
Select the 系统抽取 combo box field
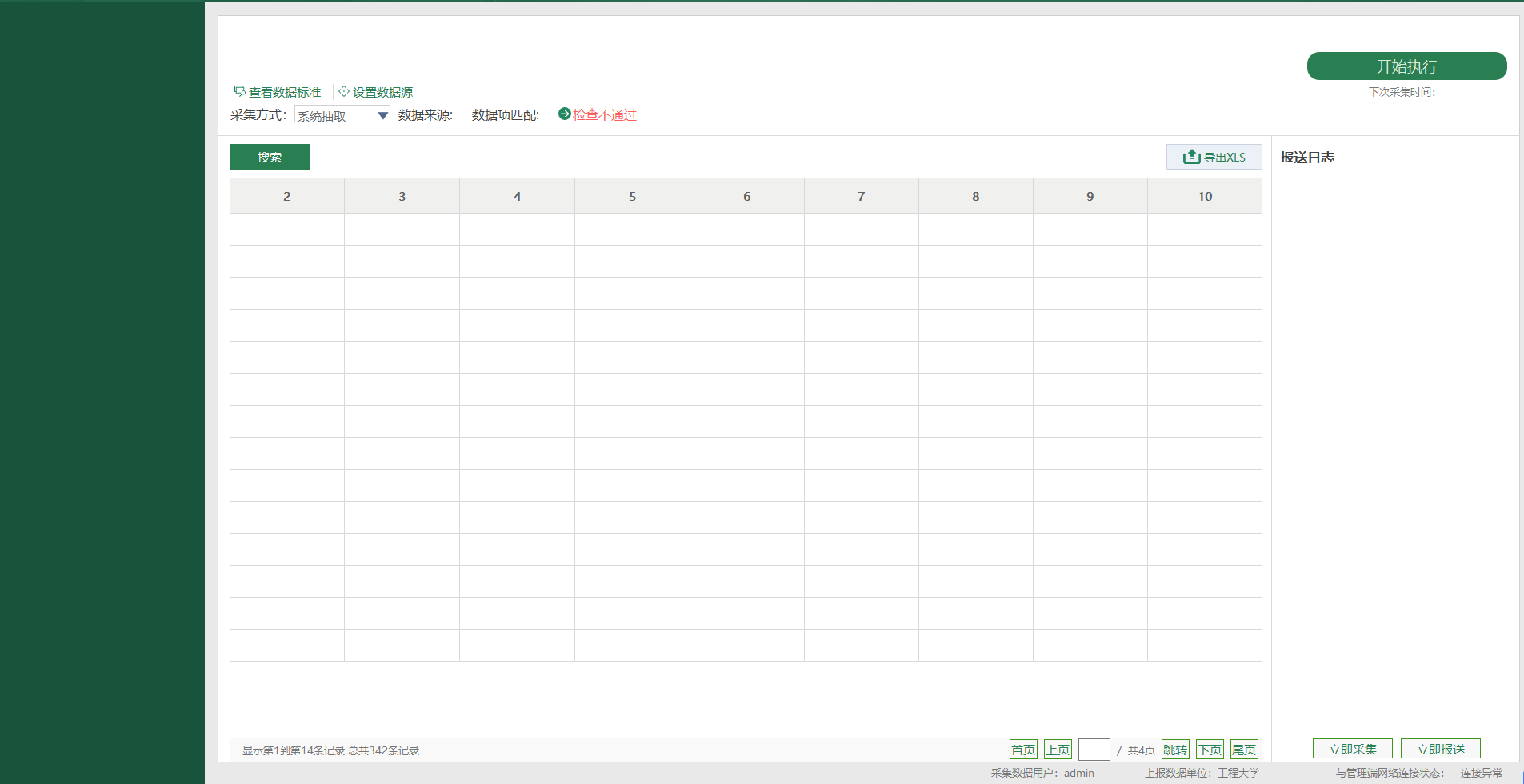click(342, 116)
